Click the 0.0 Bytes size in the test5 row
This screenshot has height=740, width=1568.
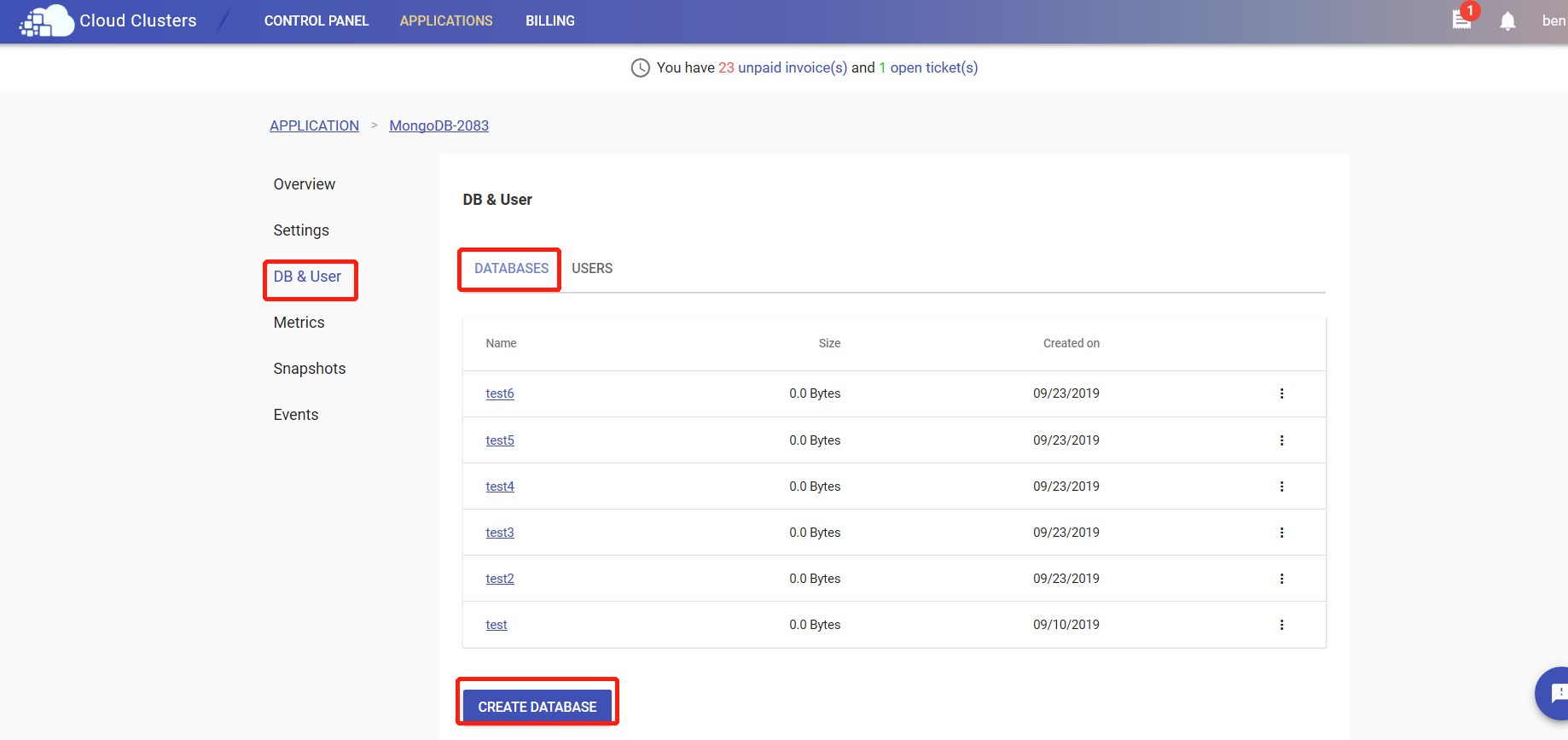pyautogui.click(x=815, y=440)
